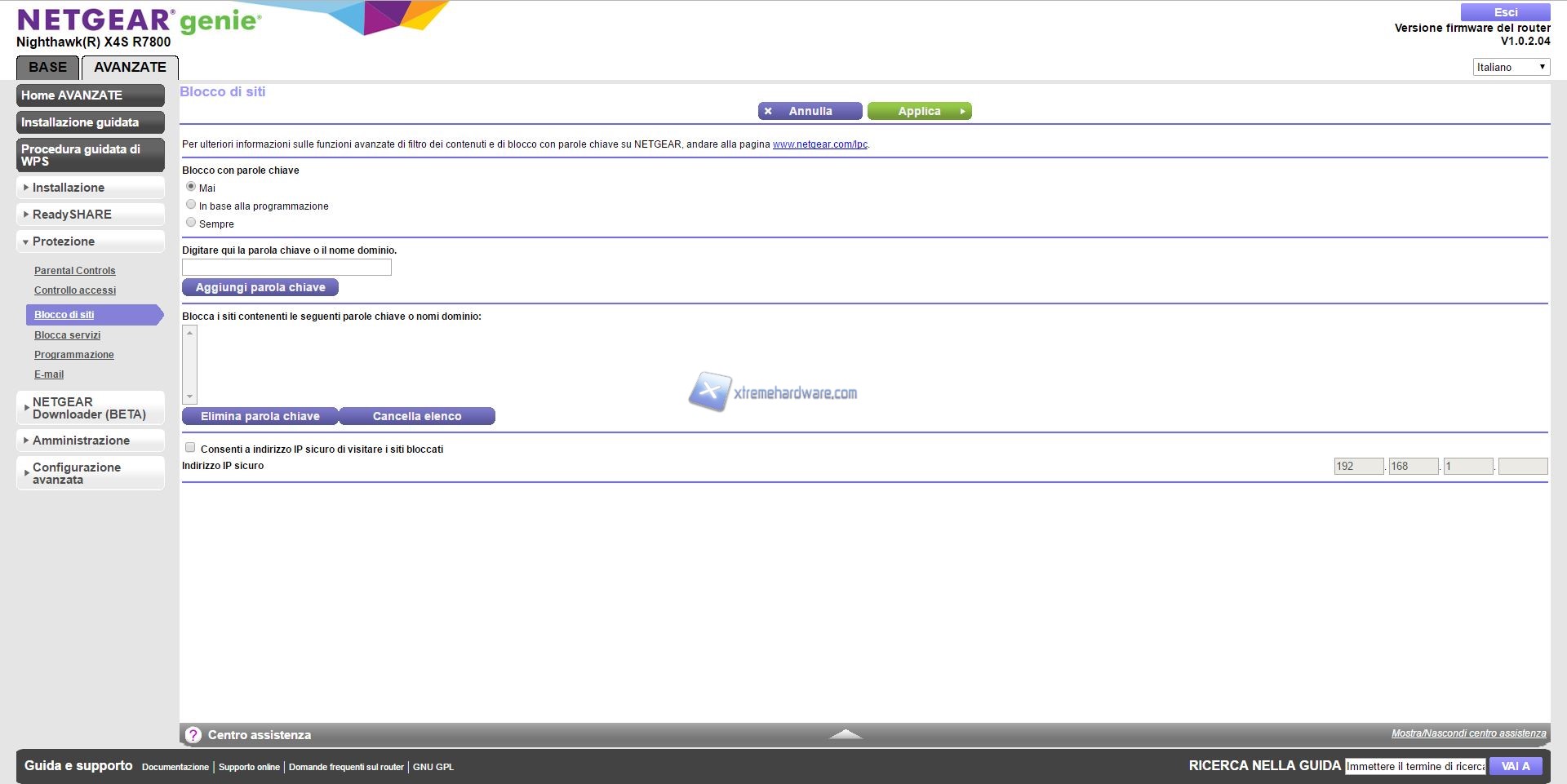This screenshot has height=784, width=1567.
Task: Click the keyword list scroll-down arrow
Action: tap(190, 396)
